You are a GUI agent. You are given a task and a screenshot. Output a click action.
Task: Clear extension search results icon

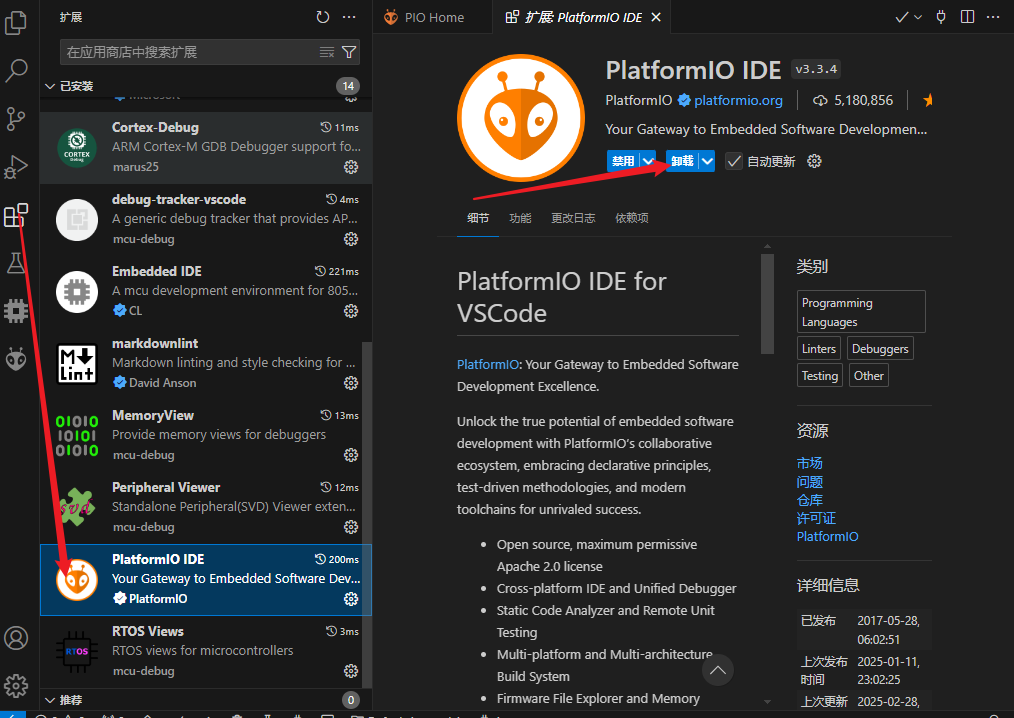tap(327, 52)
